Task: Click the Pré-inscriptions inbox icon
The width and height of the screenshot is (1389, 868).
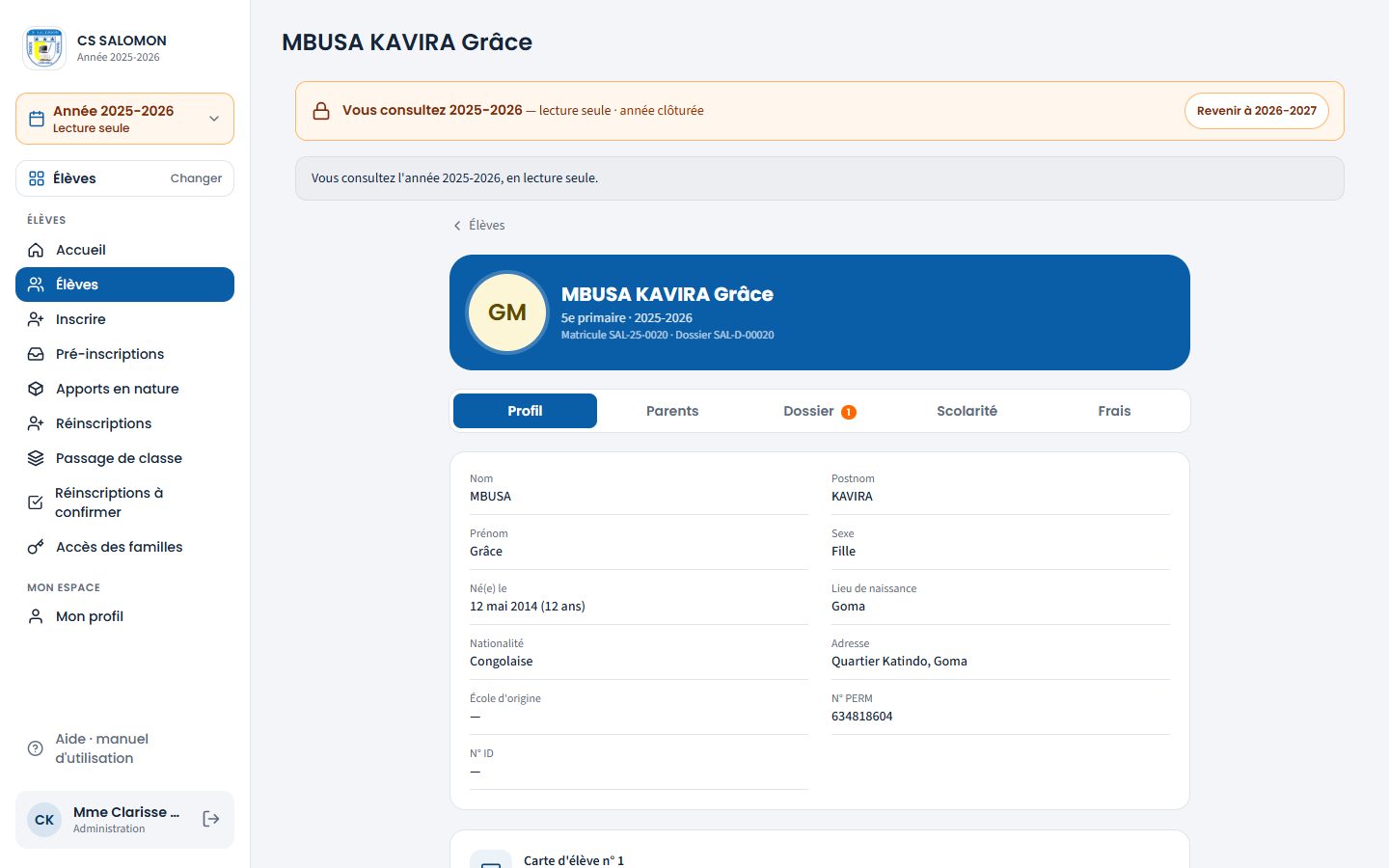Action: click(36, 354)
